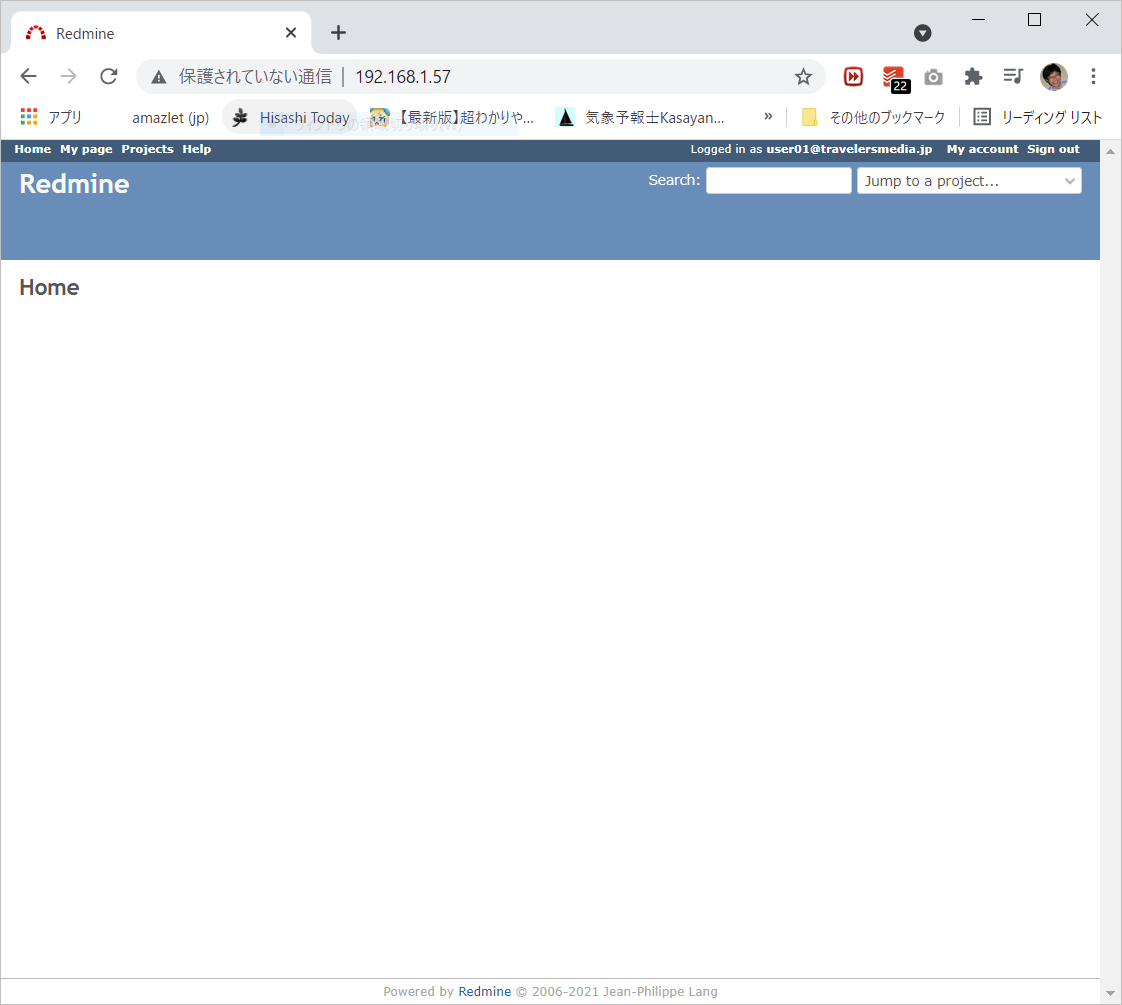Open the media control playlist icon

1013,77
